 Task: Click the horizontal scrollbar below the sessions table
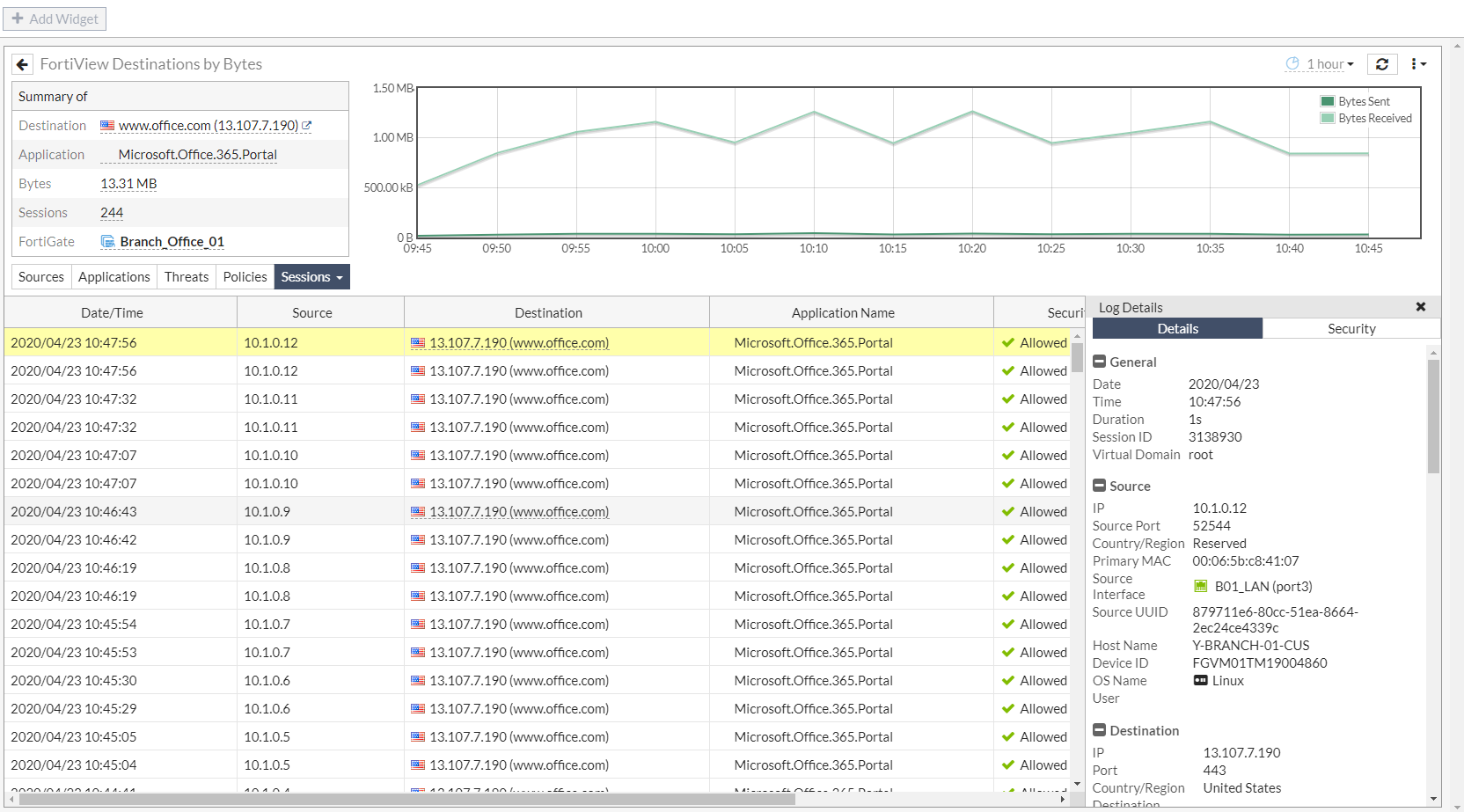pos(528,800)
